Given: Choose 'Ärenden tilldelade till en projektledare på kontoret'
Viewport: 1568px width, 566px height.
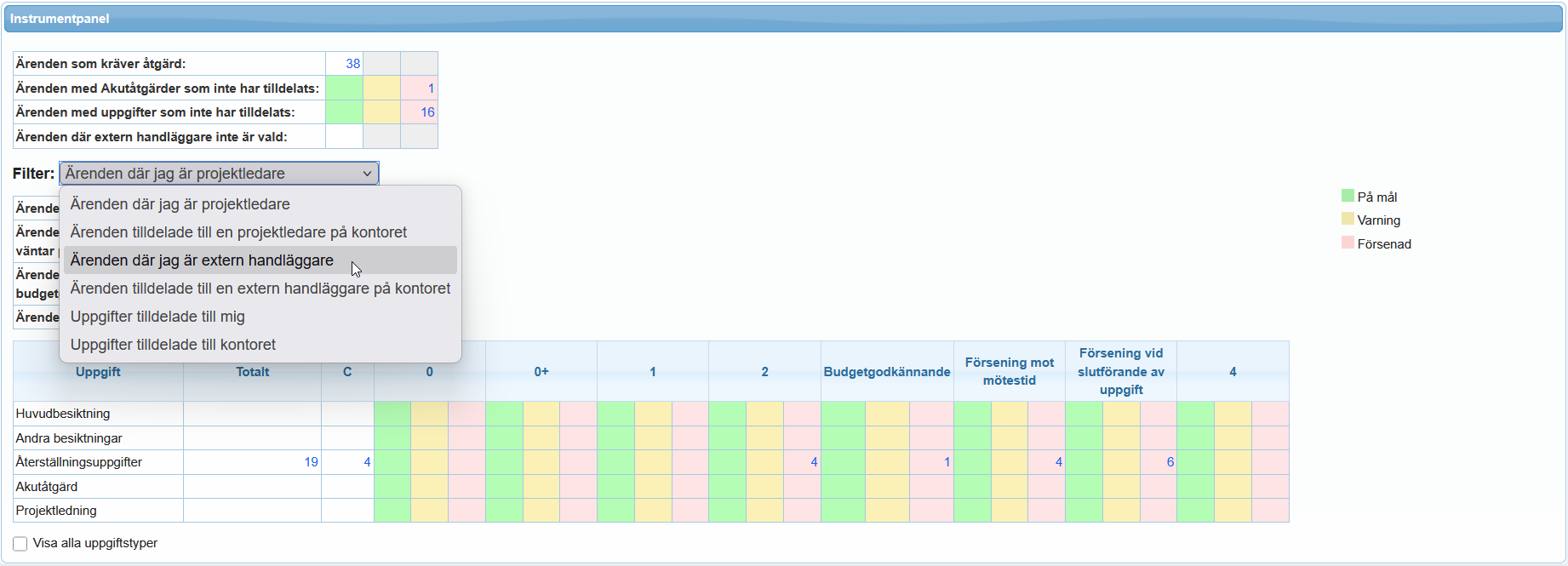Looking at the screenshot, I should pos(238,232).
